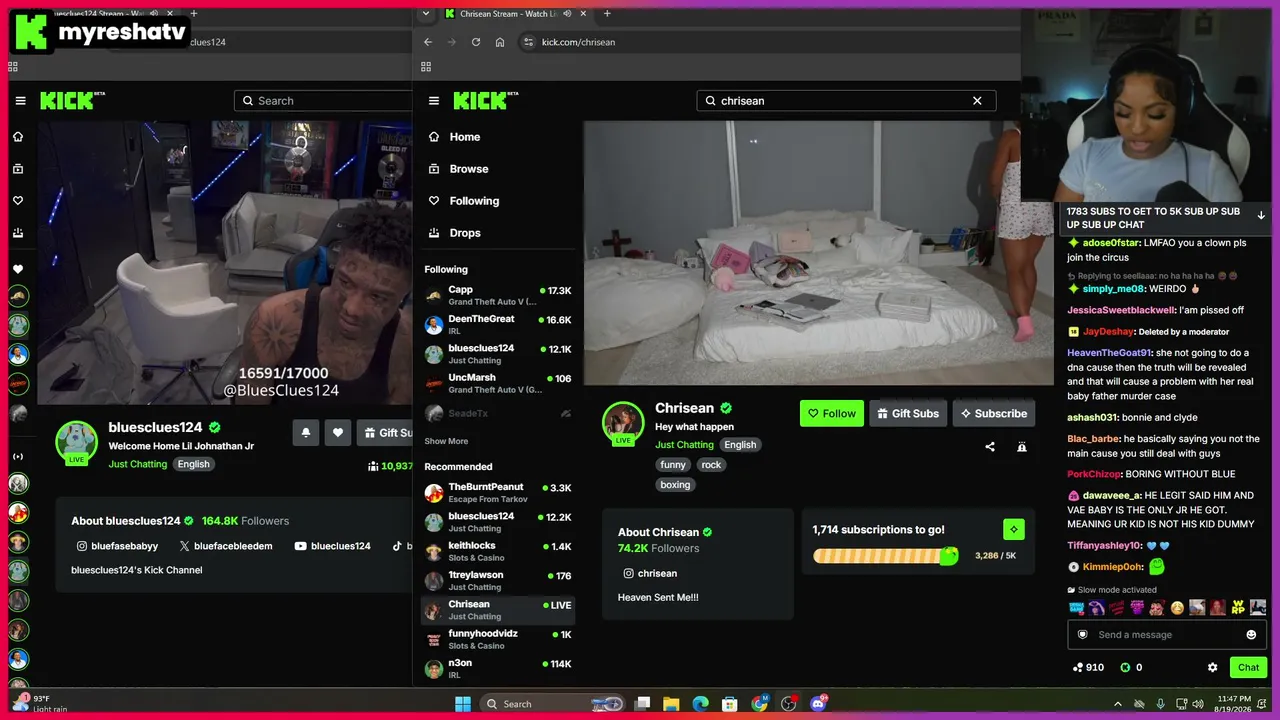The width and height of the screenshot is (1280, 720).
Task: Click the Kick logo in bluesclues124 window
Action: 72,100
